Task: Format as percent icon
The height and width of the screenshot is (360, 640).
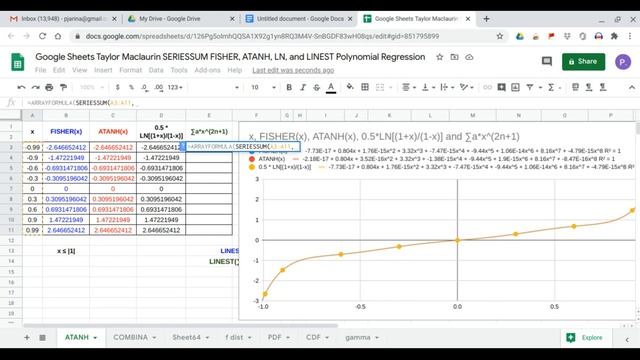Action: pyautogui.click(x=131, y=87)
